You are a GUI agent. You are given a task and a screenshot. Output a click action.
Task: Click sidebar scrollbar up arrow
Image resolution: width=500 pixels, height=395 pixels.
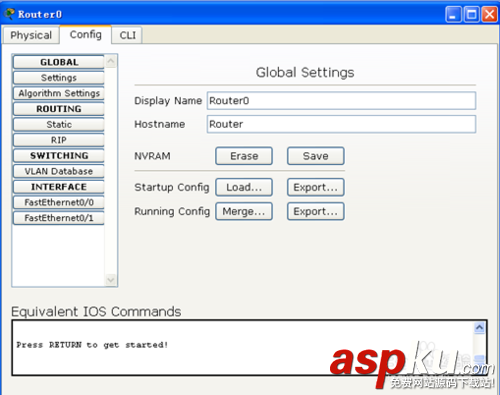[111, 61]
